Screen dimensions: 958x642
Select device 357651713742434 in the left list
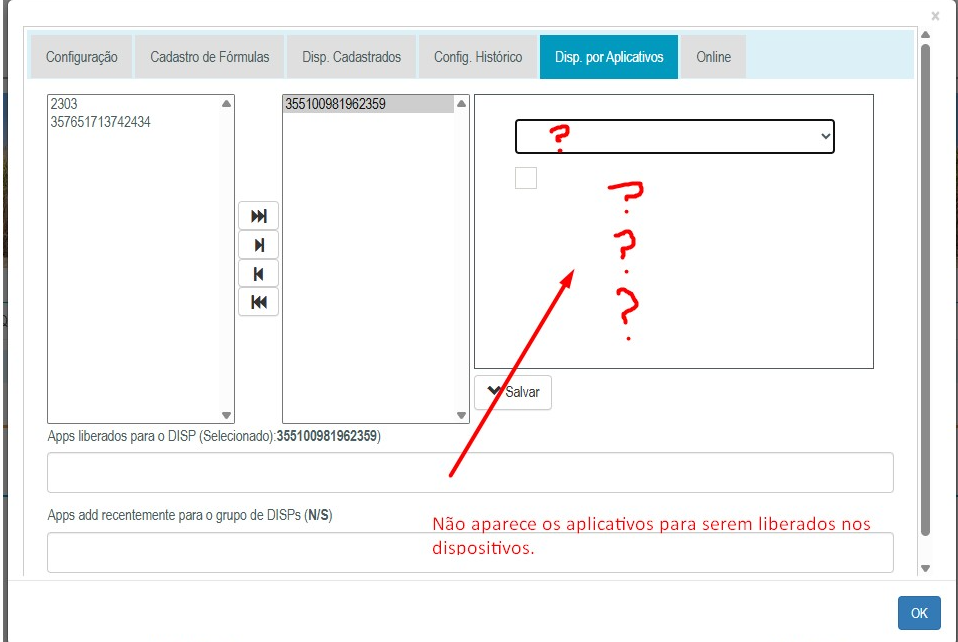tap(134, 122)
